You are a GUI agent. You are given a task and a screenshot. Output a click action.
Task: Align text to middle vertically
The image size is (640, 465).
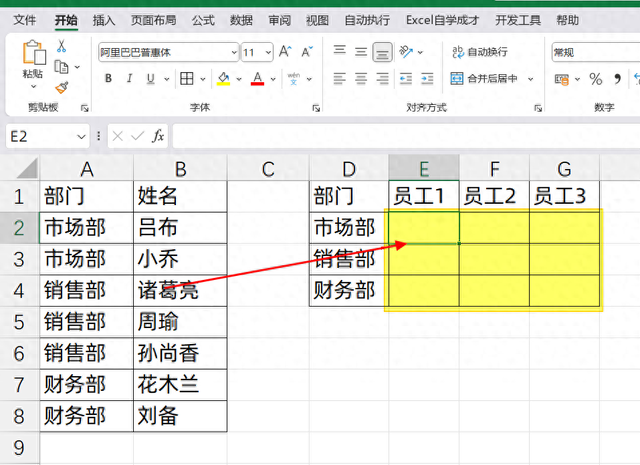pos(361,52)
